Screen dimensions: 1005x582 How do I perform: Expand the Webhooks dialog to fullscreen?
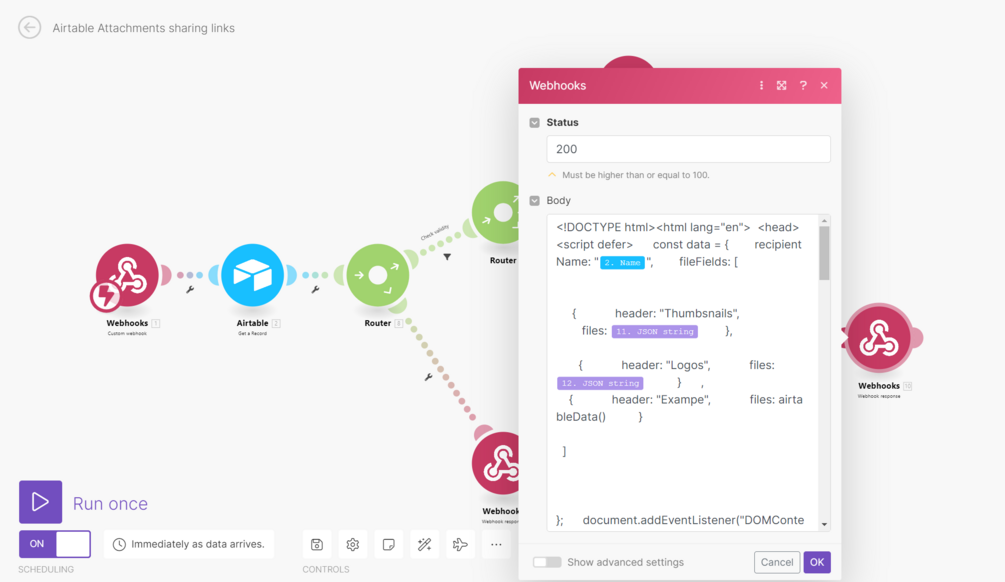(x=781, y=85)
